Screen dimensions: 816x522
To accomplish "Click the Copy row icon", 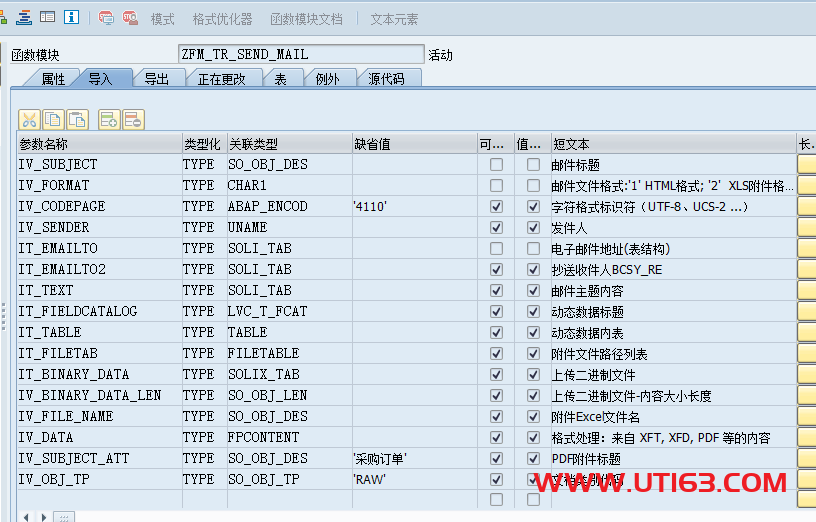I will click(x=53, y=120).
